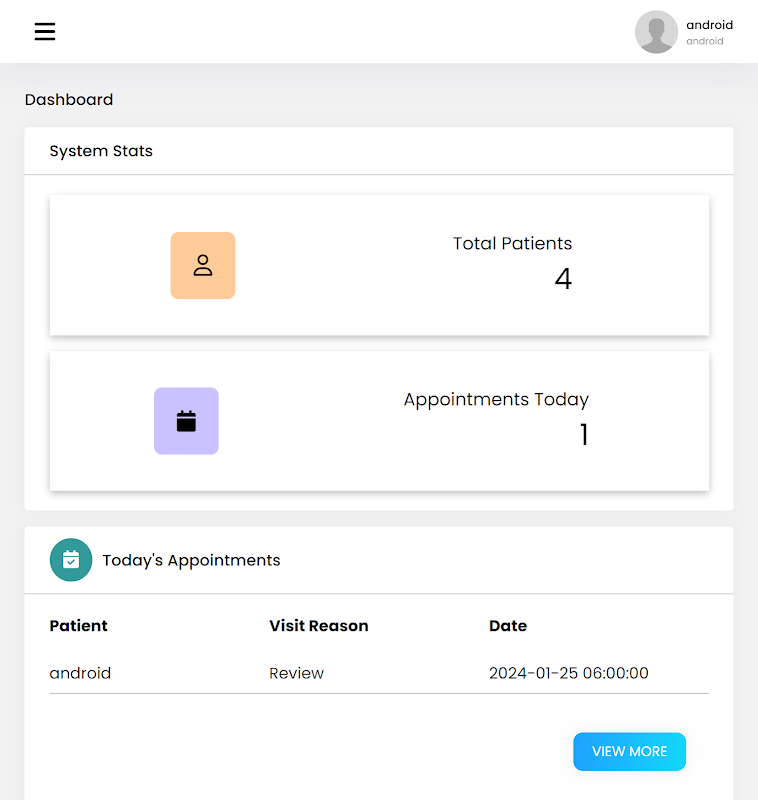Click the Total Patients label
758x800 pixels.
pos(512,243)
